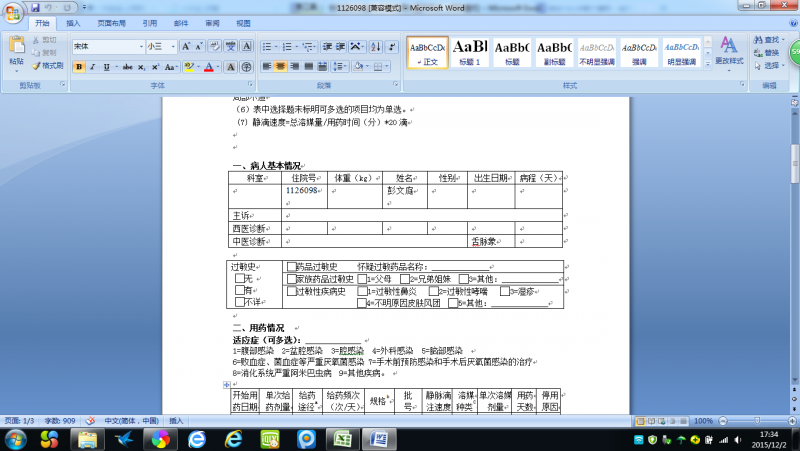The height and width of the screenshot is (451, 800).
Task: Apply subscript formatting
Action: (x=141, y=67)
